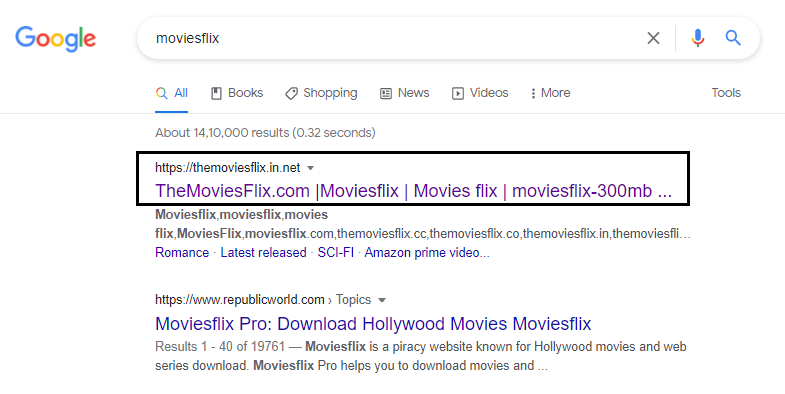Switch to the Shopping tab
785x394 pixels.
point(321,93)
